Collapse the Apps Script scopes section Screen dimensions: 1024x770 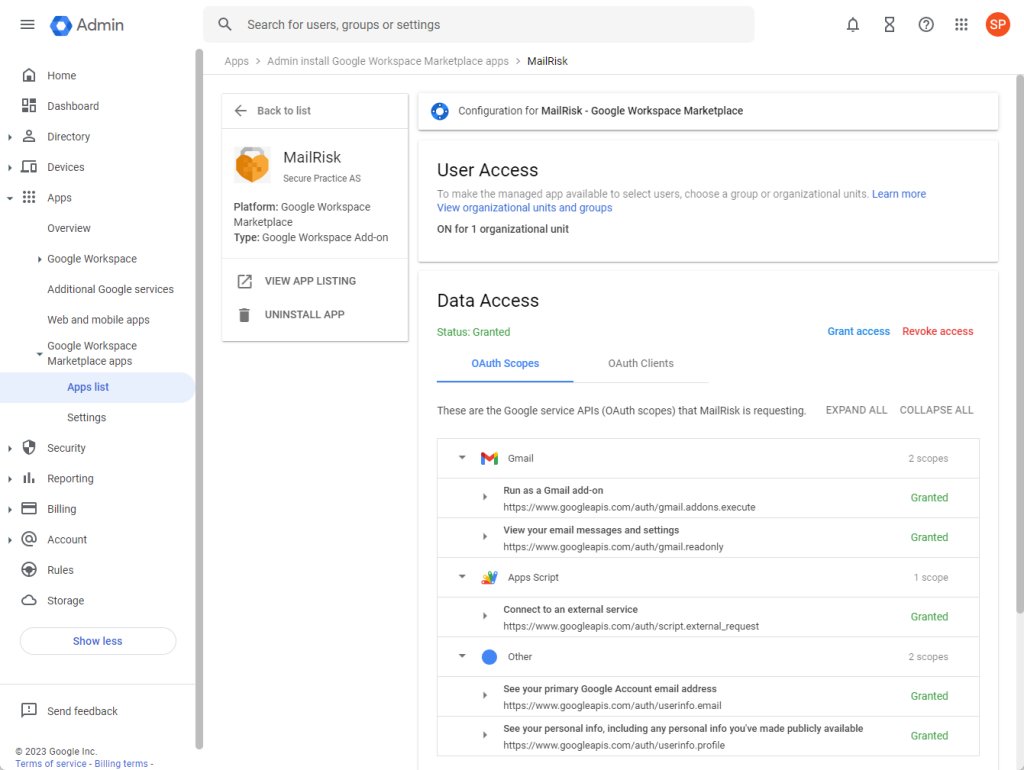click(x=462, y=577)
